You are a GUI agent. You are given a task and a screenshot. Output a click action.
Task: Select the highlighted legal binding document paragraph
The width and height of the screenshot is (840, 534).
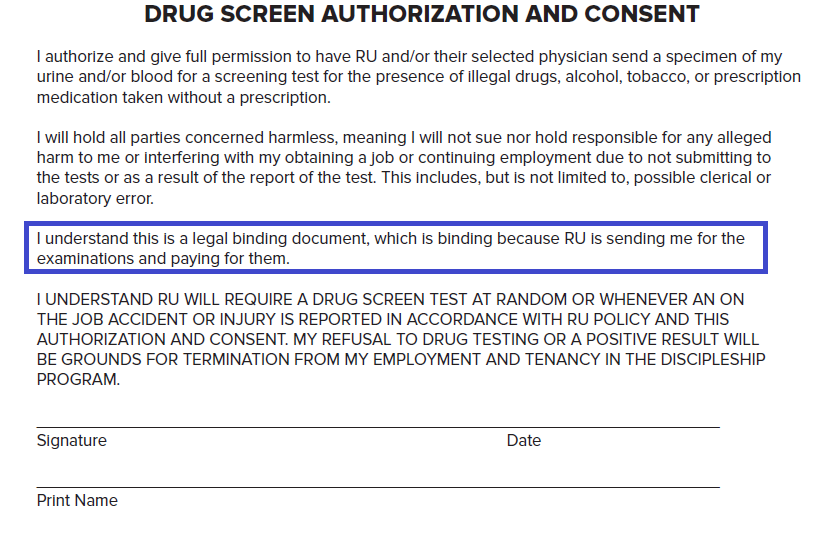click(x=395, y=248)
